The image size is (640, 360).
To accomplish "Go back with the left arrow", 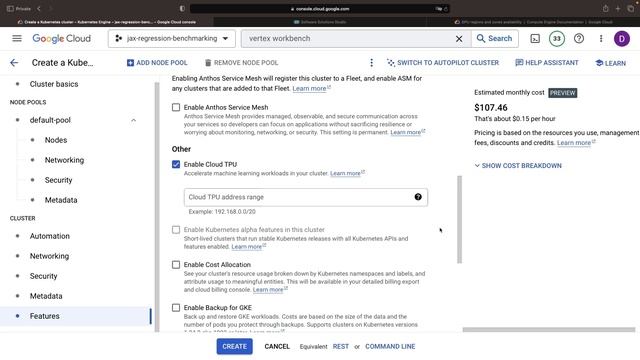I will click(14, 62).
